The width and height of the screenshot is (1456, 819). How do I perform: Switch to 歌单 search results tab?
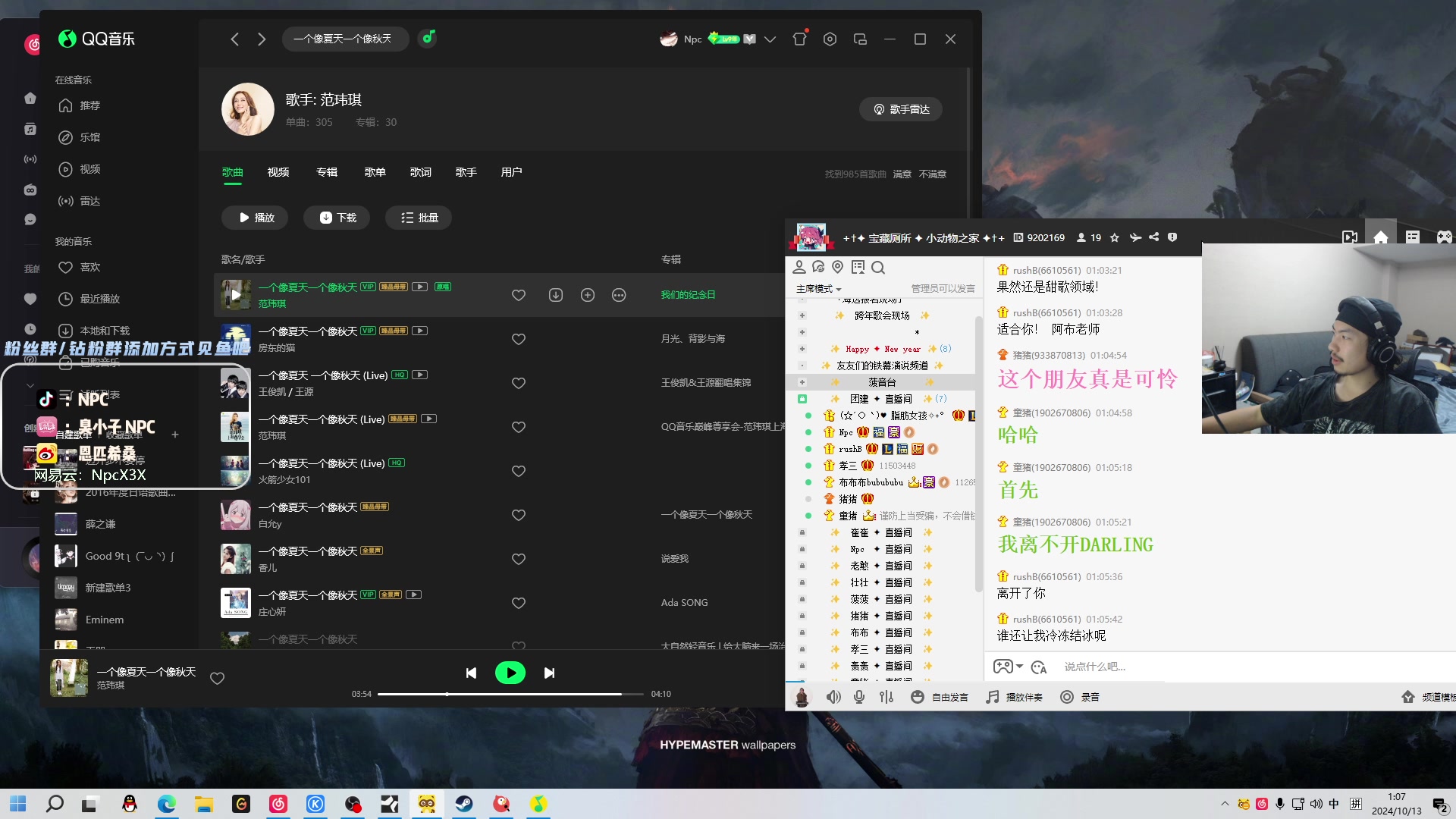click(375, 172)
